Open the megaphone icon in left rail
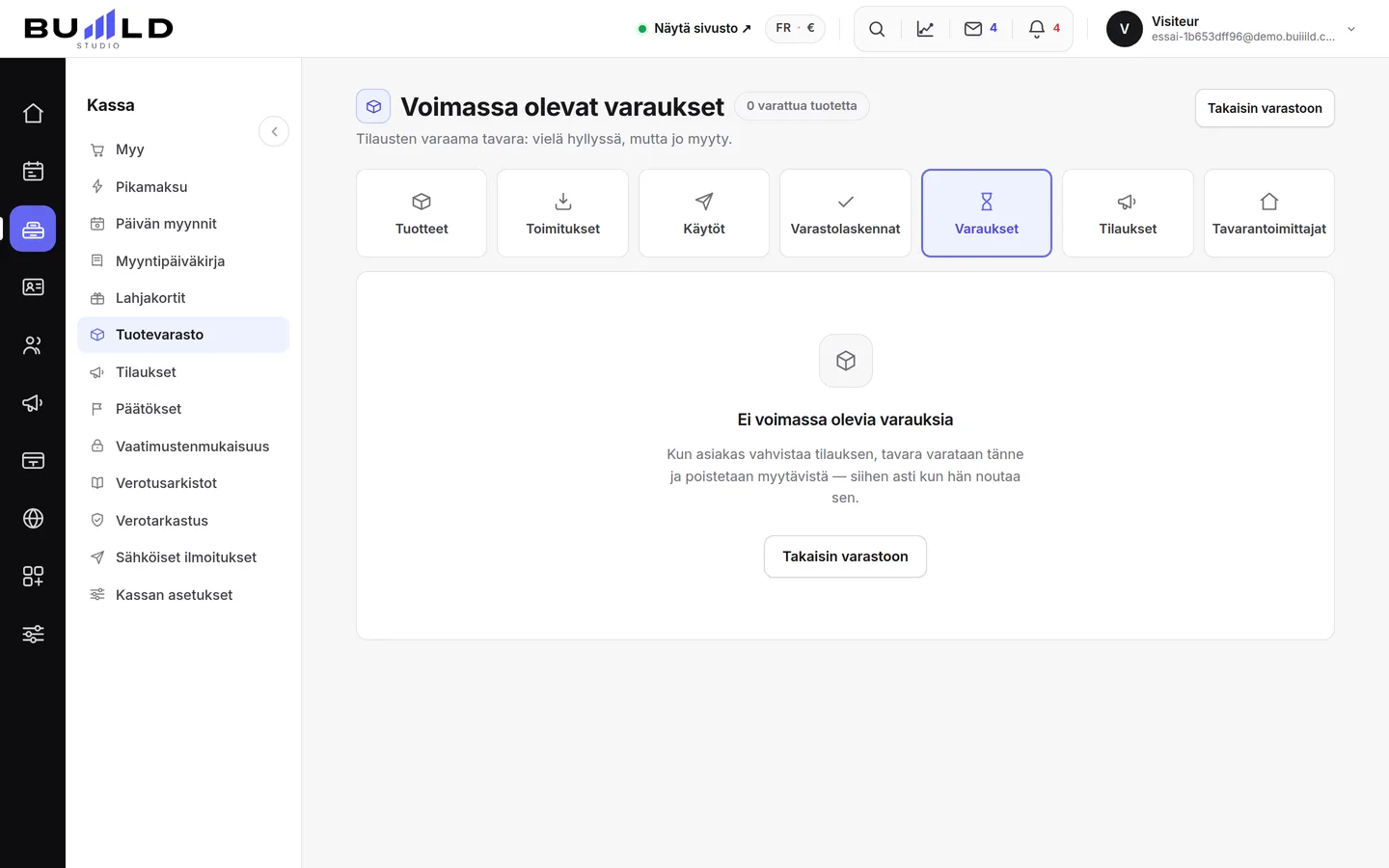This screenshot has width=1389, height=868. point(33,402)
